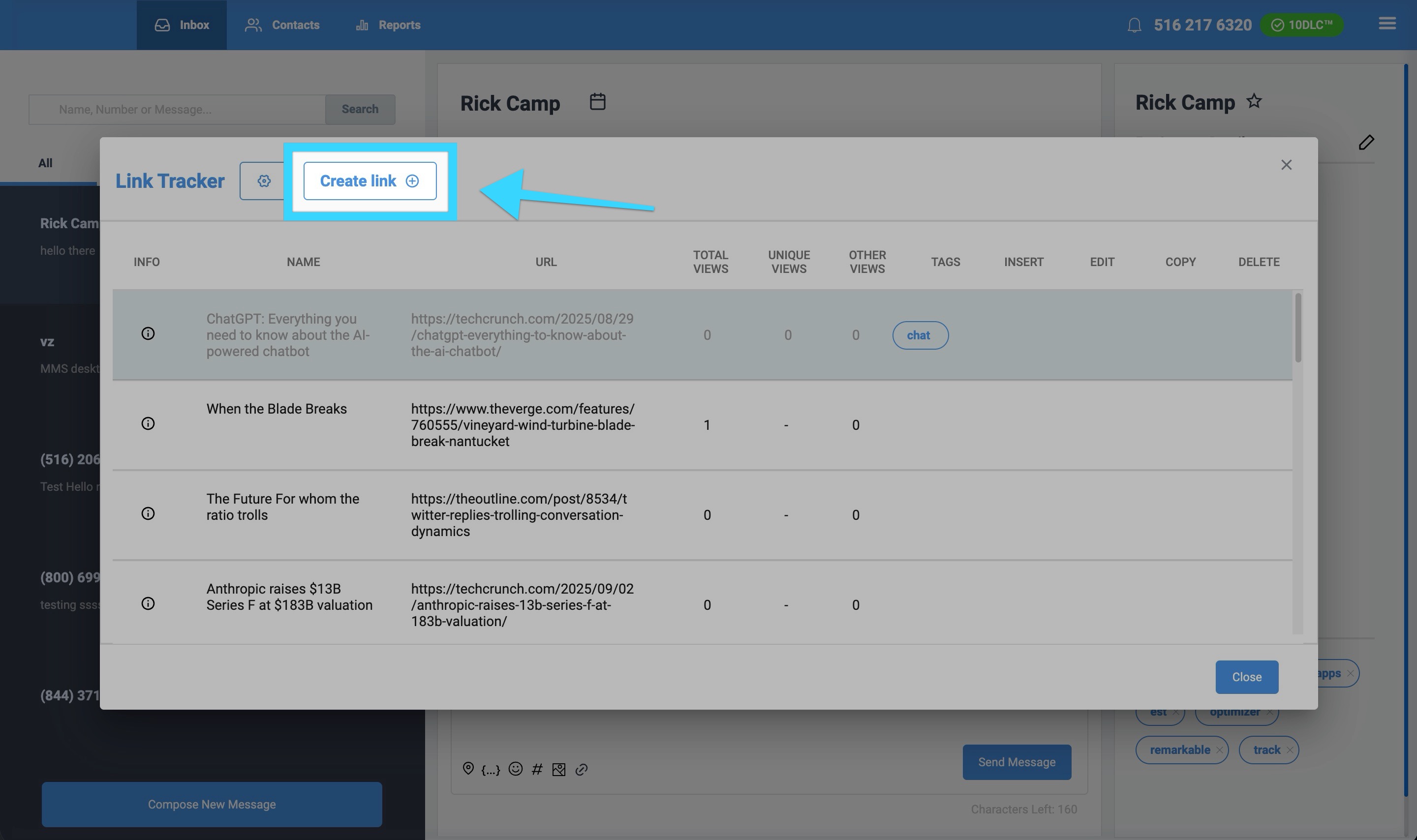
Task: Click the remarkable tag label
Action: click(x=1180, y=750)
